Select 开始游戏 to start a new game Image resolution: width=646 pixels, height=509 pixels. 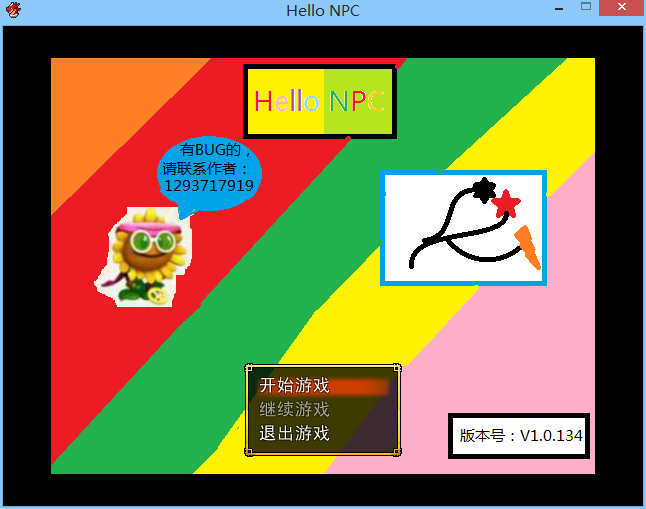(x=322, y=386)
